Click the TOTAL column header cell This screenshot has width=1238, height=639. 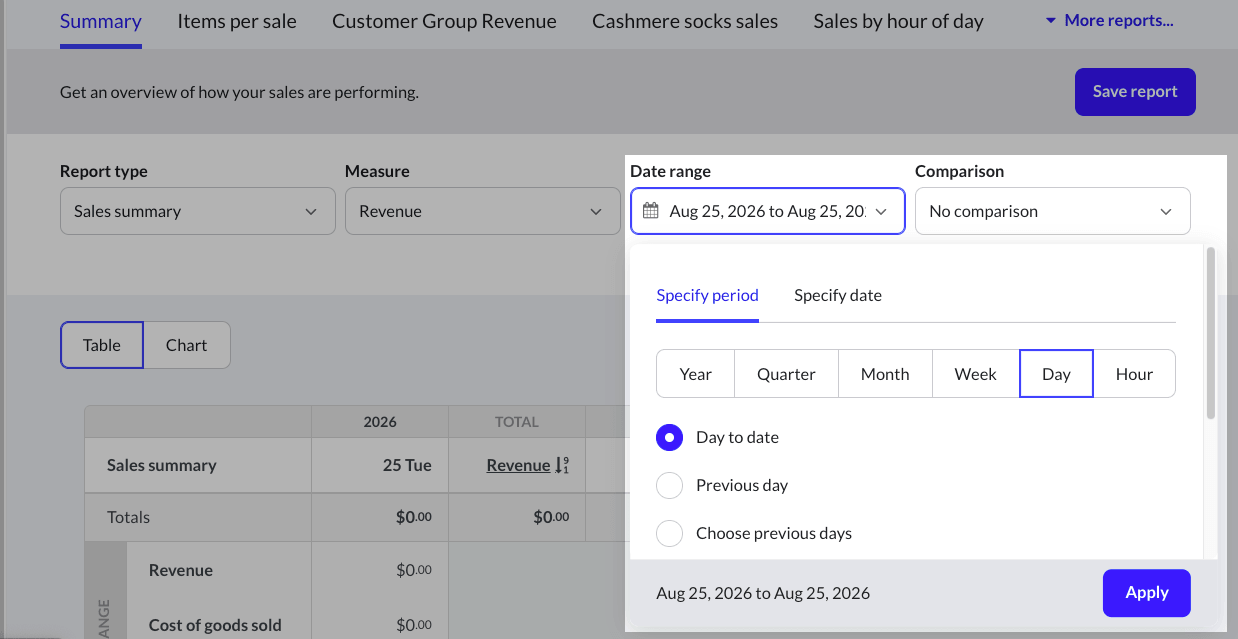point(517,422)
